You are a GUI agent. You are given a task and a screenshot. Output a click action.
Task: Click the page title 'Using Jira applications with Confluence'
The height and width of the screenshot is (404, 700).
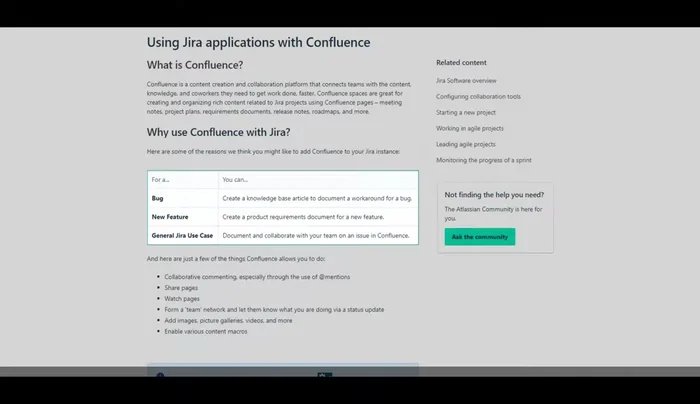258,42
